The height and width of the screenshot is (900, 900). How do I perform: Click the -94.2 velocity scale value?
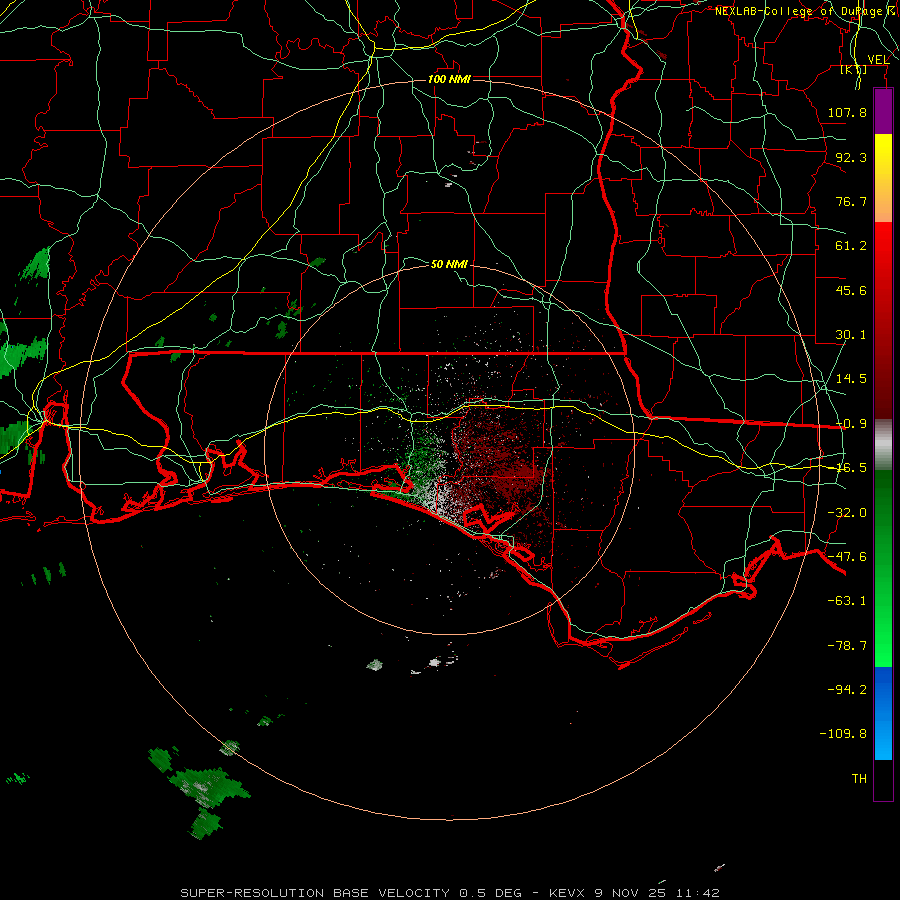(x=847, y=690)
